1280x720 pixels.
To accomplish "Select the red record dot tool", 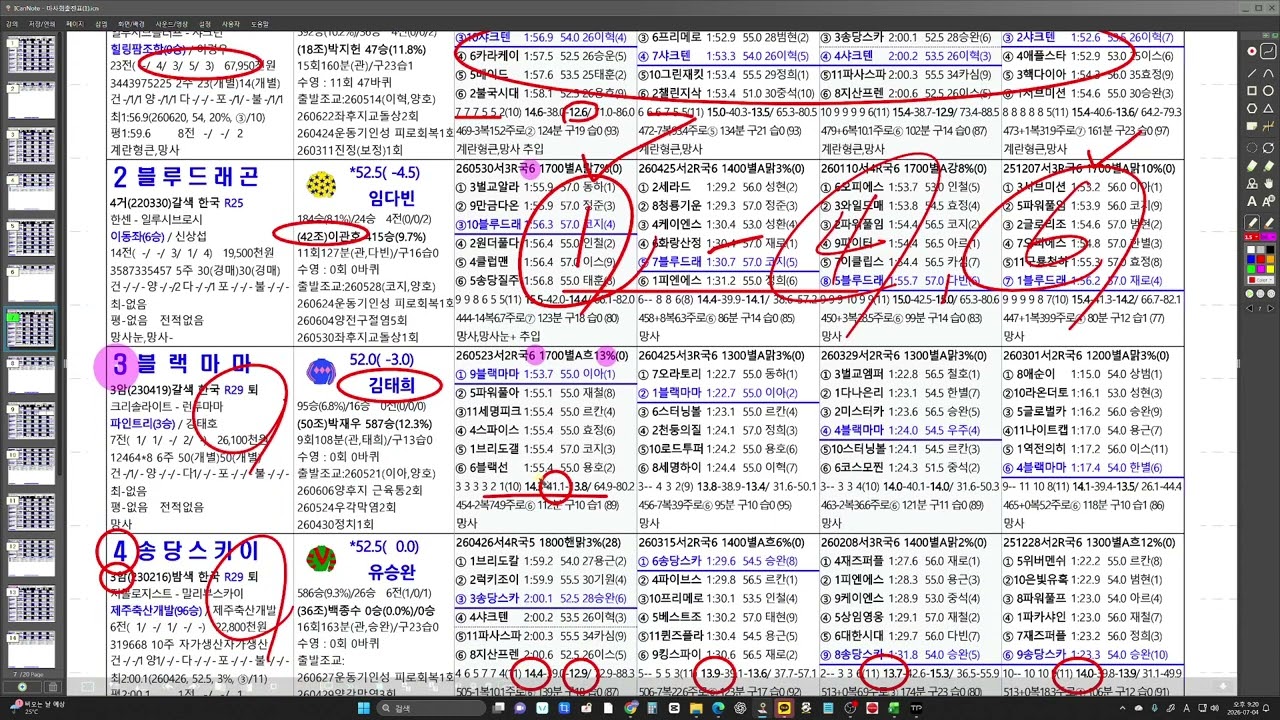I will pyautogui.click(x=1251, y=51).
